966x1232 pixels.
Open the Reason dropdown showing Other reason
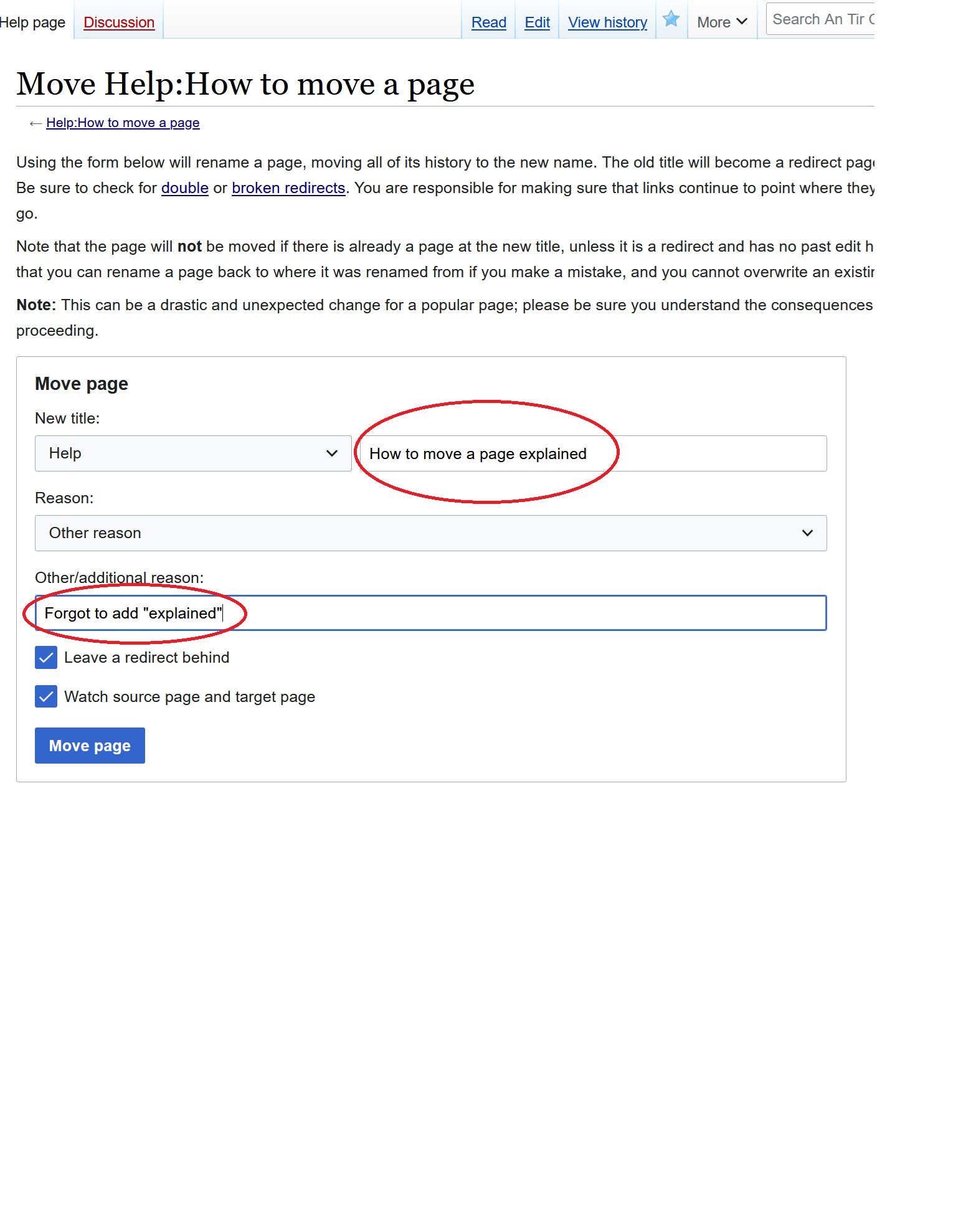click(x=430, y=533)
